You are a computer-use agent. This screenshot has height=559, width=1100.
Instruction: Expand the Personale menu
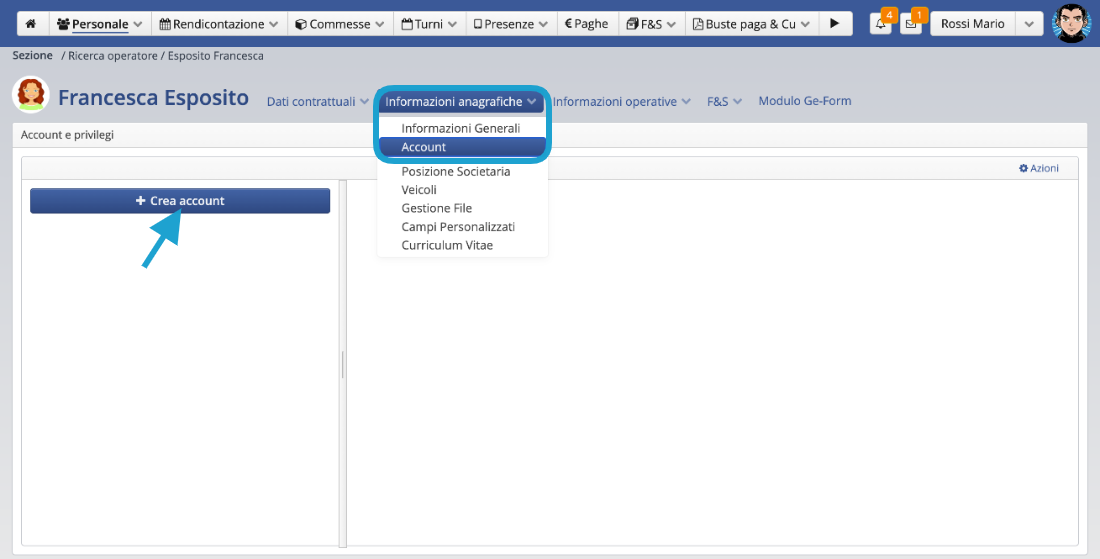(99, 24)
